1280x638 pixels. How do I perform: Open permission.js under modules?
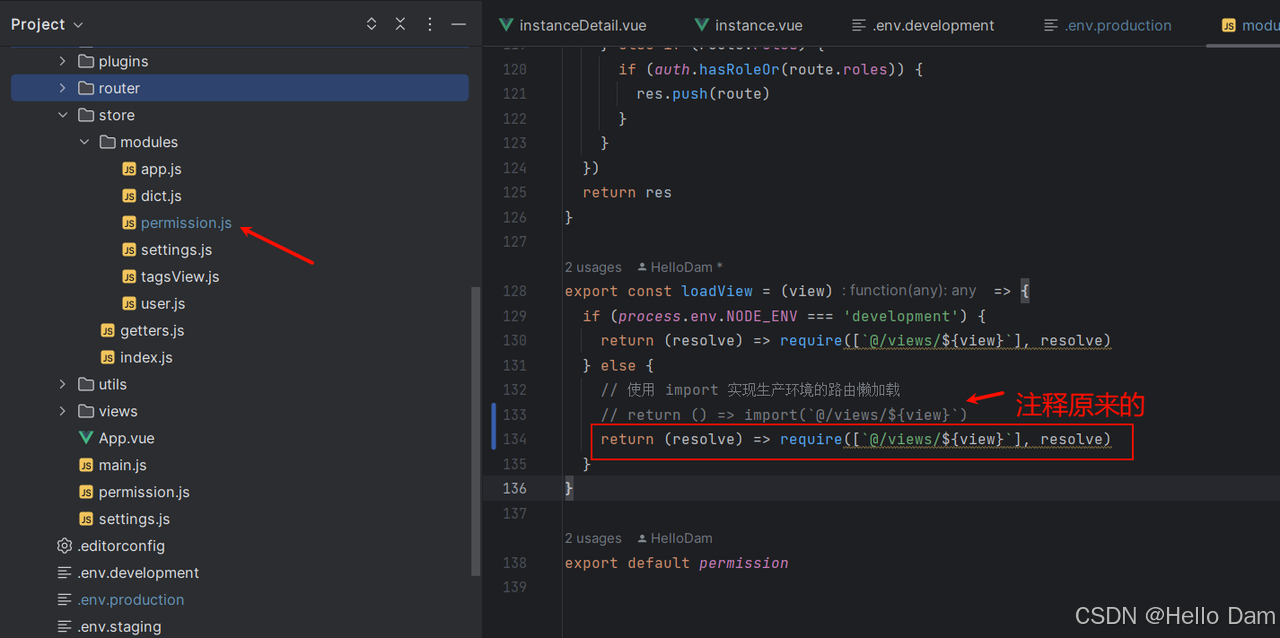(x=186, y=223)
